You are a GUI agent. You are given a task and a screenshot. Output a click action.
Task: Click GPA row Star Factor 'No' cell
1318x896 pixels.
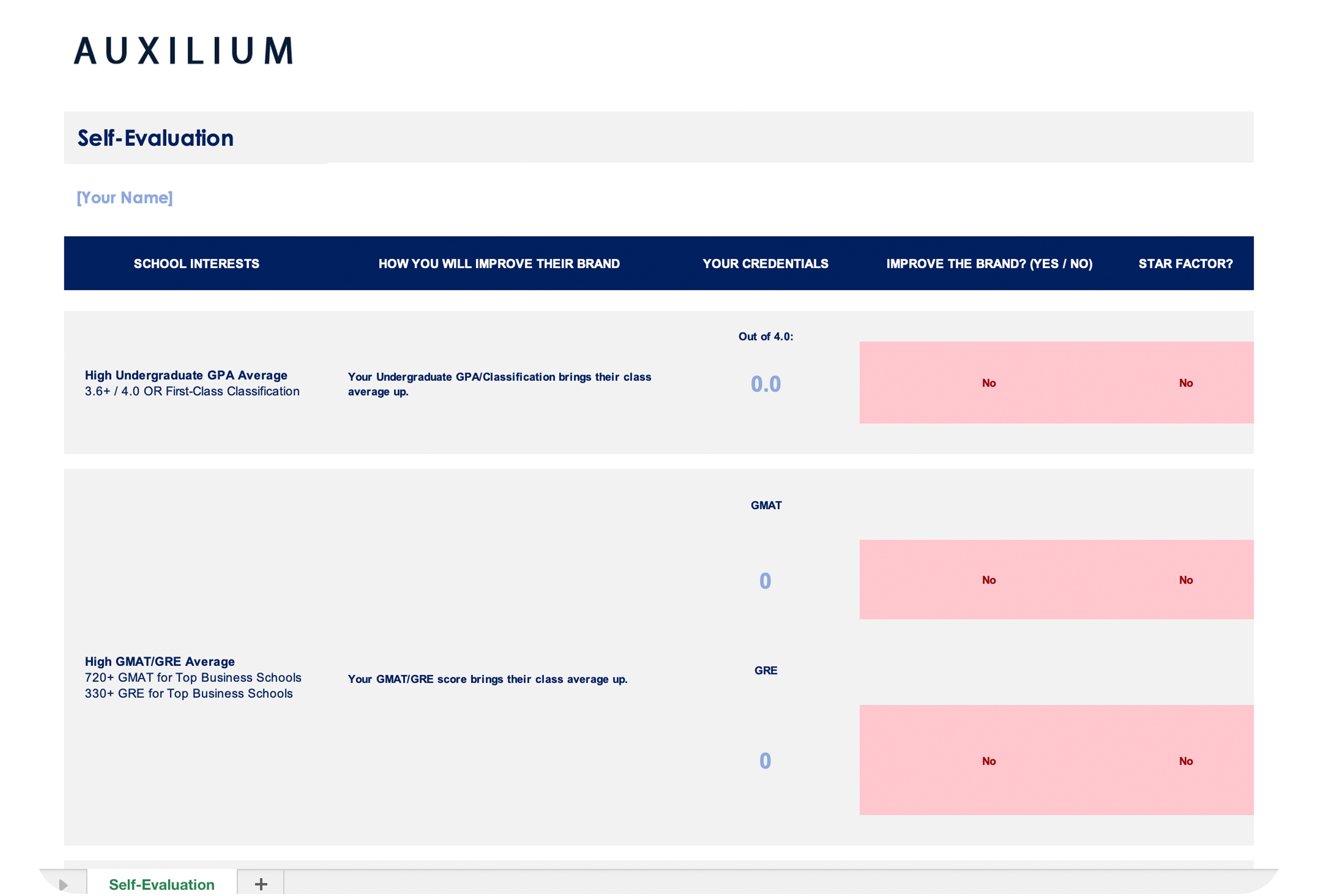tap(1185, 383)
